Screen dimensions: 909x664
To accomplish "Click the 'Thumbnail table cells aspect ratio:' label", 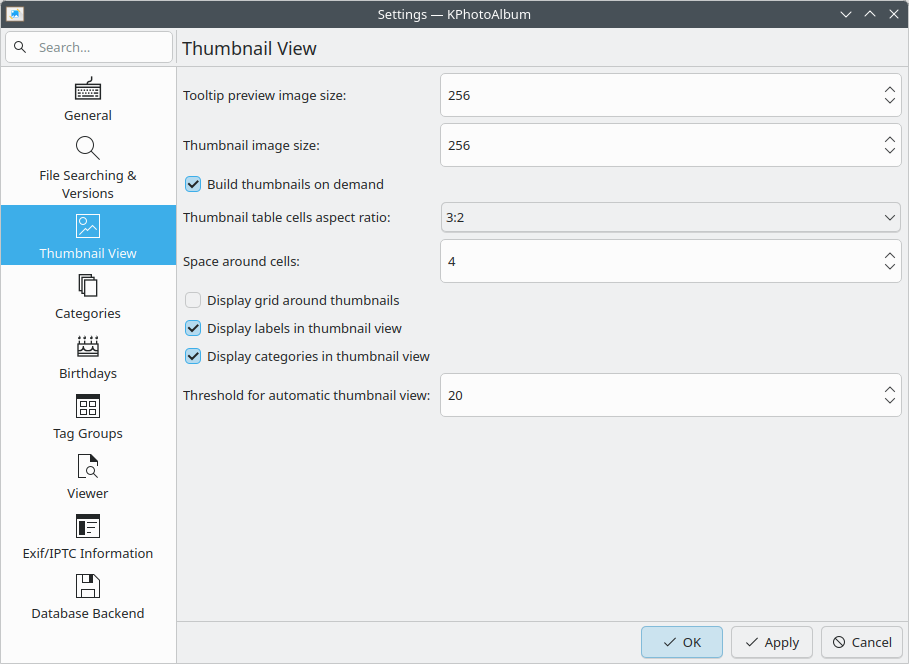I will [x=287, y=217].
